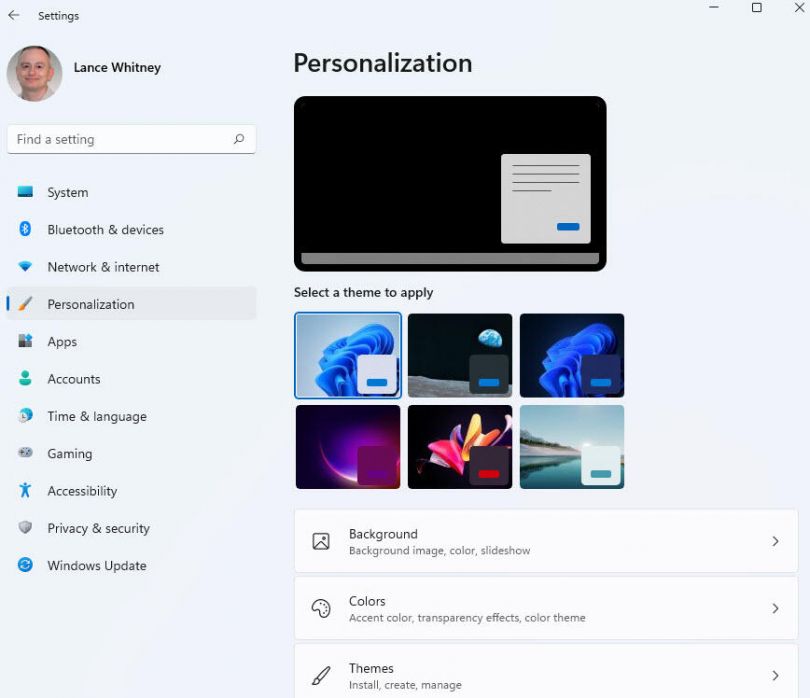Click the back arrow button
This screenshot has height=698, width=810.
pyautogui.click(x=12, y=15)
